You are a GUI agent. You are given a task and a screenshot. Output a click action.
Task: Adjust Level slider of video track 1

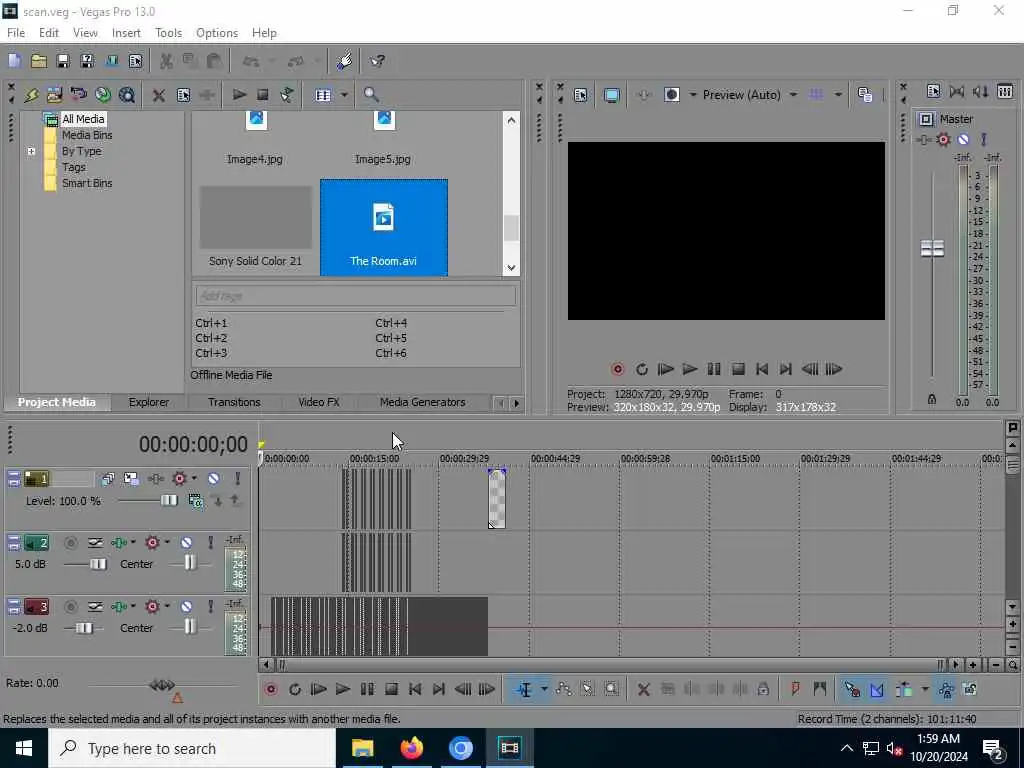(168, 501)
